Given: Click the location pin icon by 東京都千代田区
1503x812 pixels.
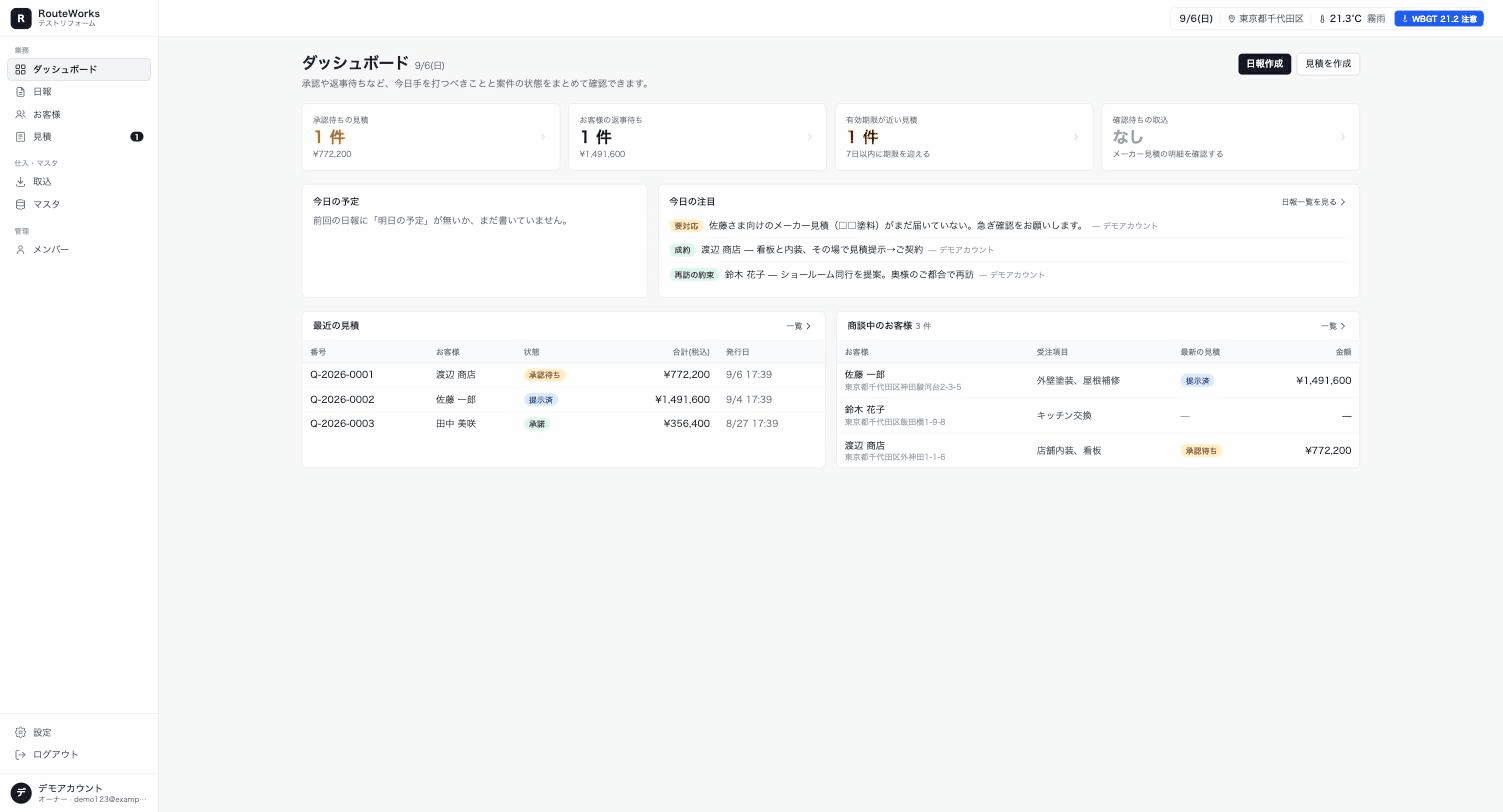Looking at the screenshot, I should [1232, 19].
